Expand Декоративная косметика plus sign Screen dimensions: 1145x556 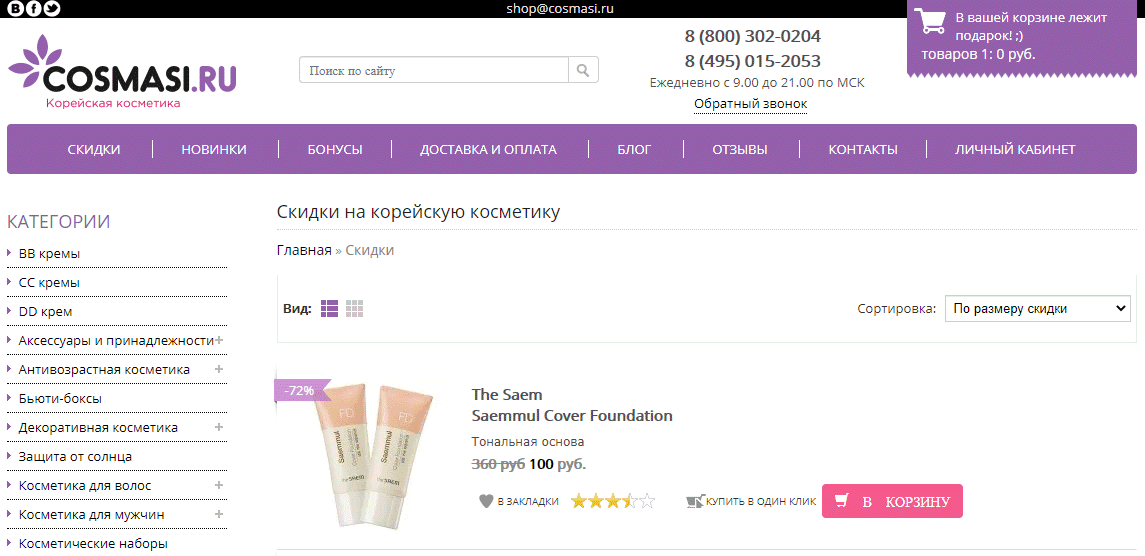click(218, 427)
